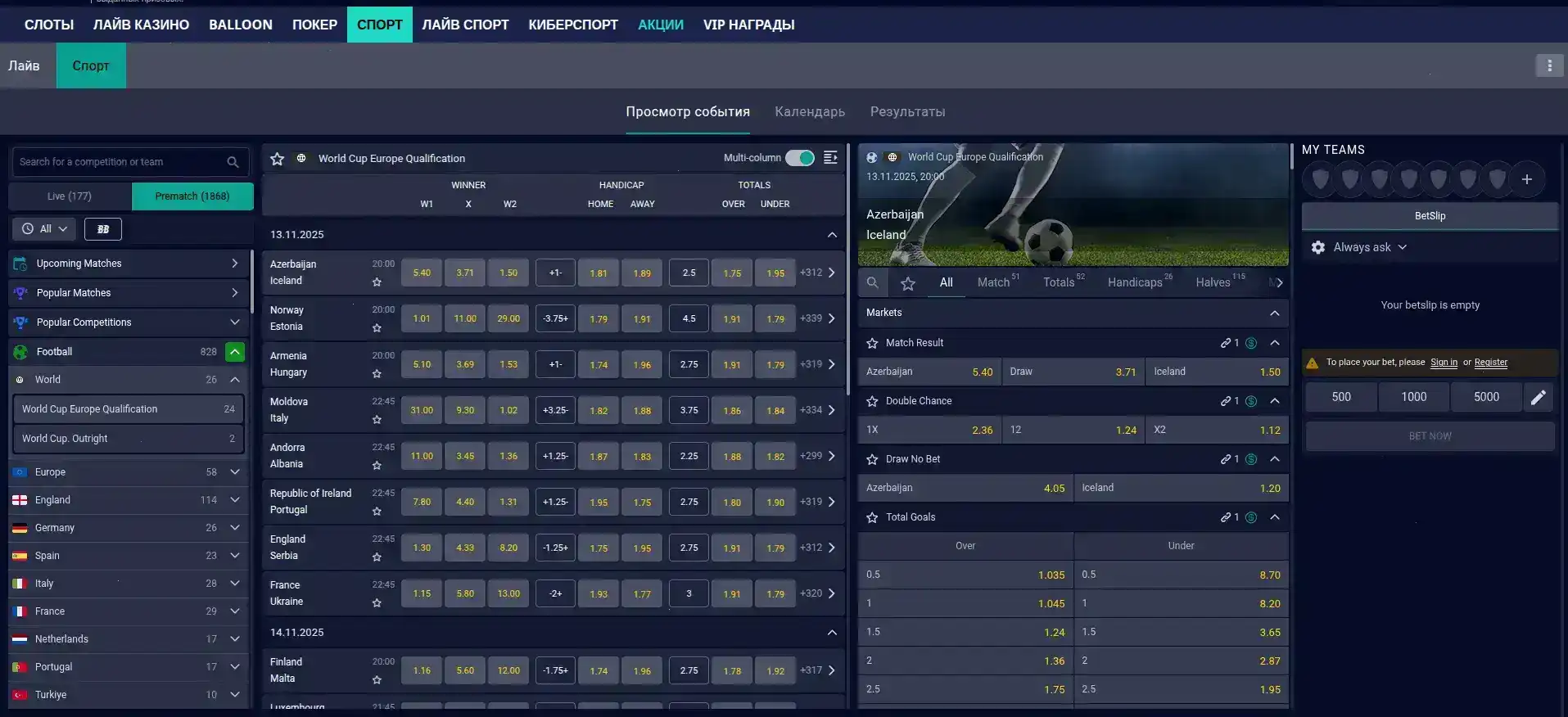This screenshot has height=717, width=1568.
Task: Click the Sign in link
Action: click(x=1444, y=363)
